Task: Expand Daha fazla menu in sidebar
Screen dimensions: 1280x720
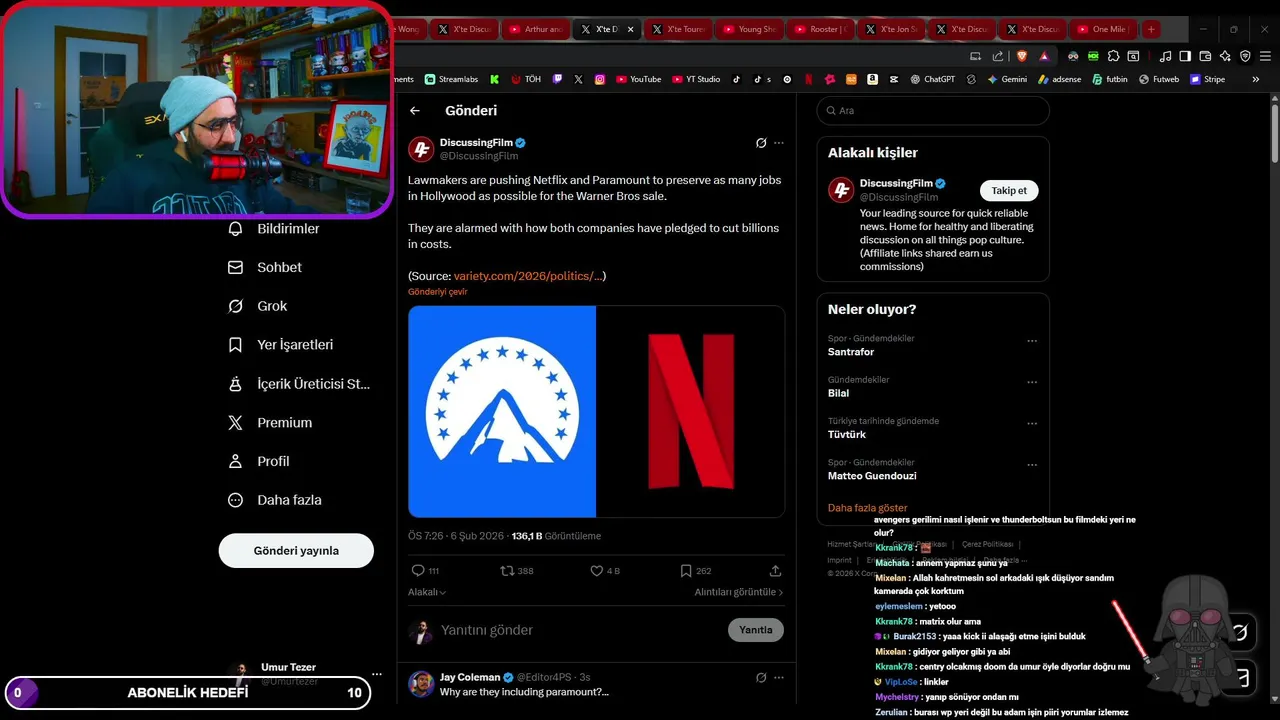Action: coord(275,500)
